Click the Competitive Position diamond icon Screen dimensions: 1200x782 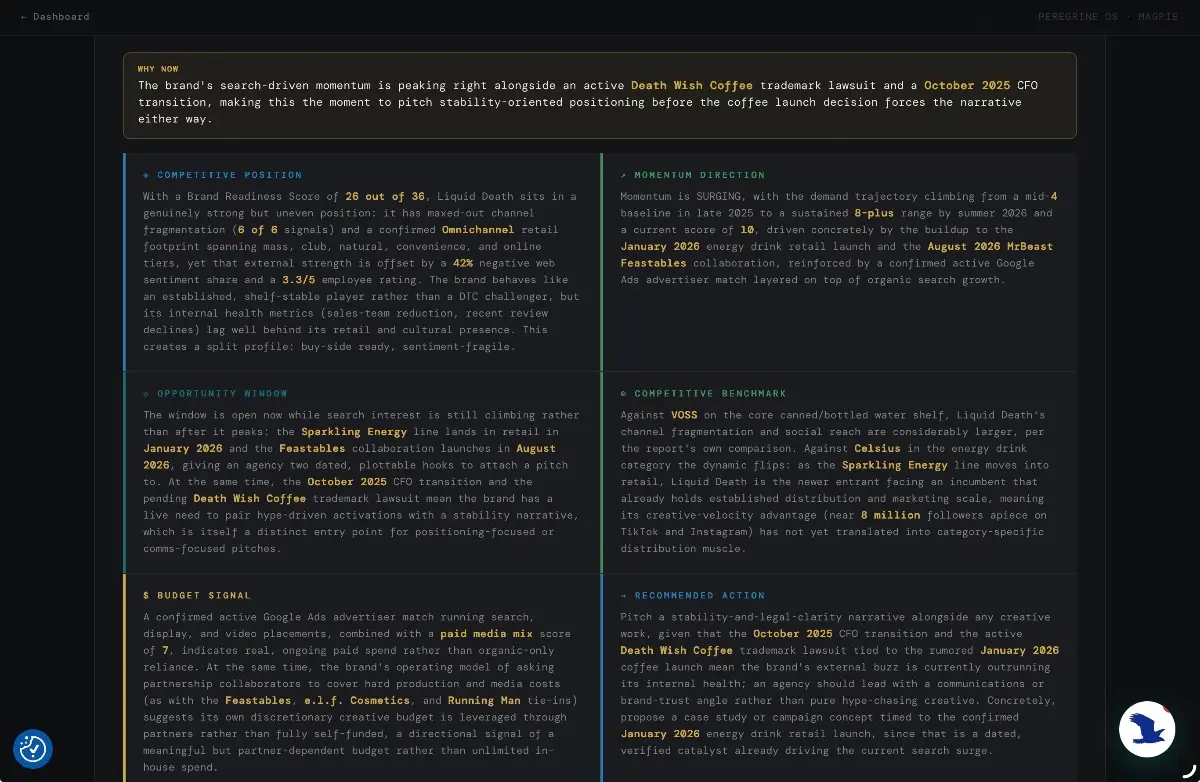[x=147, y=175]
